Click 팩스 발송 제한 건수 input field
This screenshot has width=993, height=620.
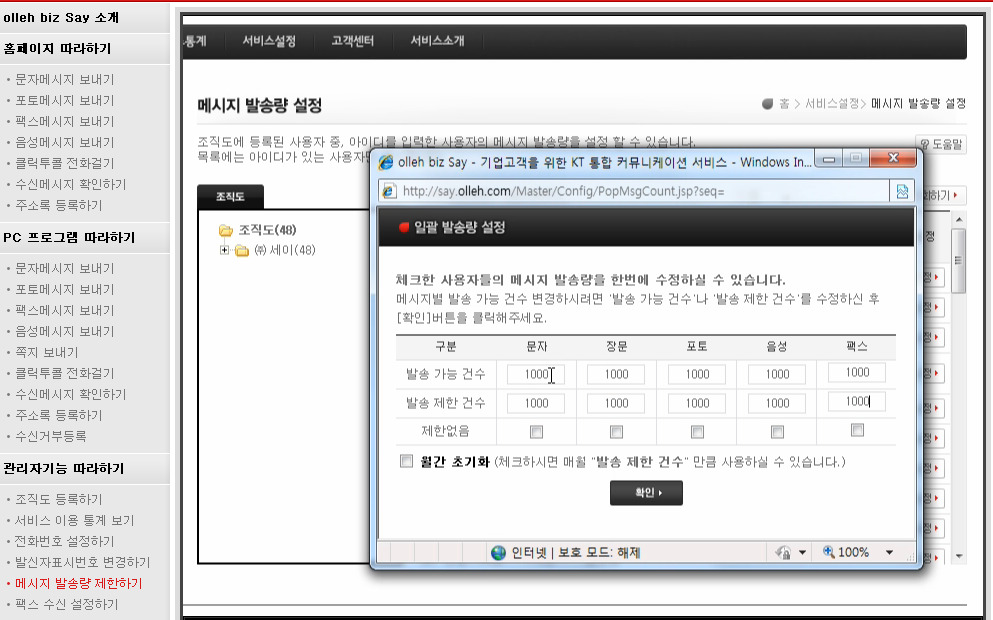click(857, 402)
